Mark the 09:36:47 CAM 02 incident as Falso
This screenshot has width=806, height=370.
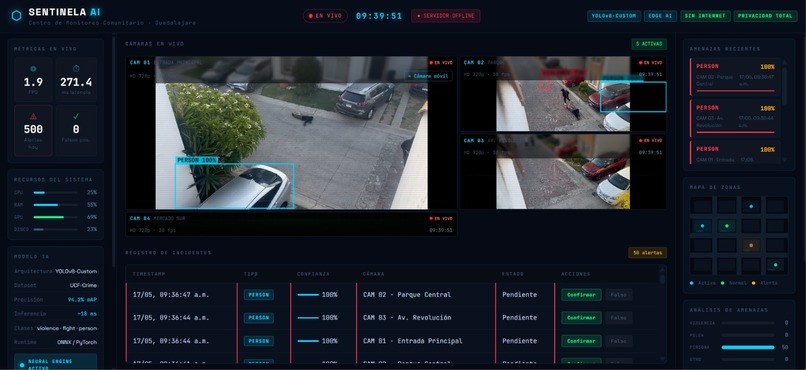click(x=618, y=295)
